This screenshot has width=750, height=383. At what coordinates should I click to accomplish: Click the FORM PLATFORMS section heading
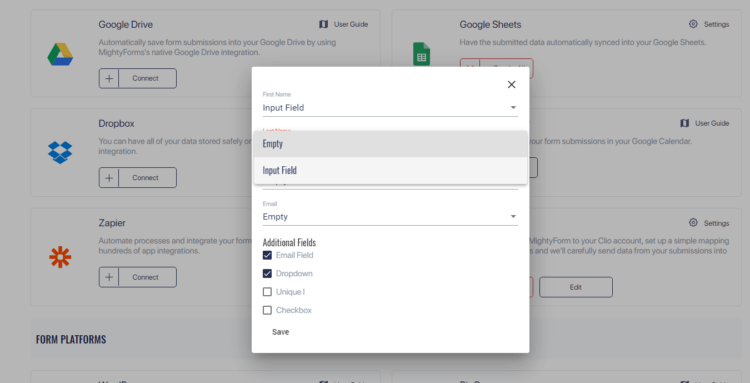[x=71, y=339]
